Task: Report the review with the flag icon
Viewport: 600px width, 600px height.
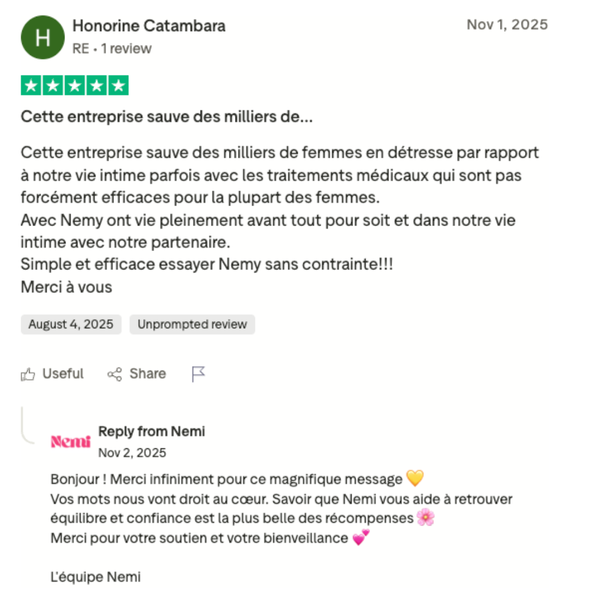Action: (x=198, y=374)
